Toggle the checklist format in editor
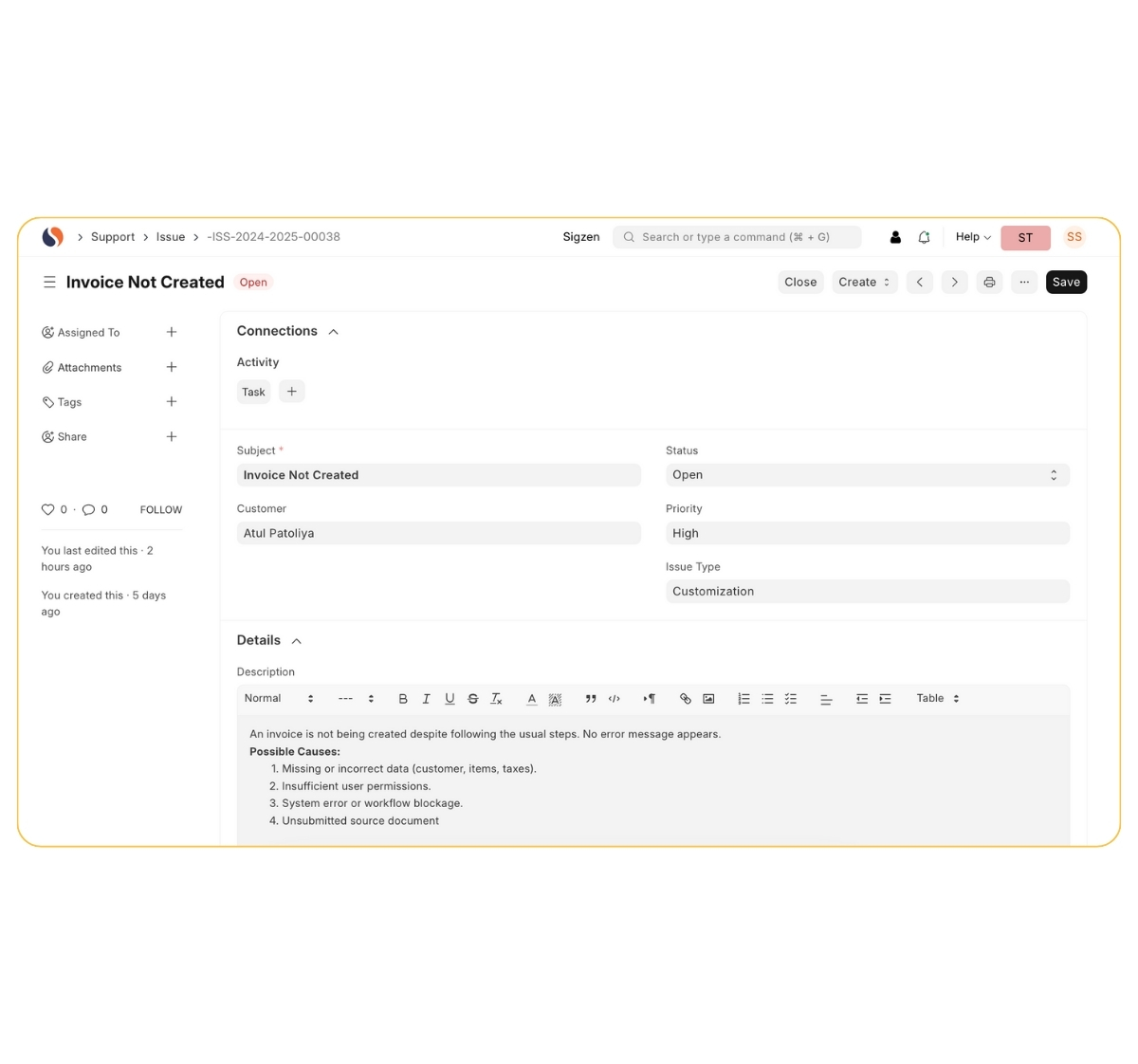Viewport: 1138px width, 1064px height. tap(791, 699)
